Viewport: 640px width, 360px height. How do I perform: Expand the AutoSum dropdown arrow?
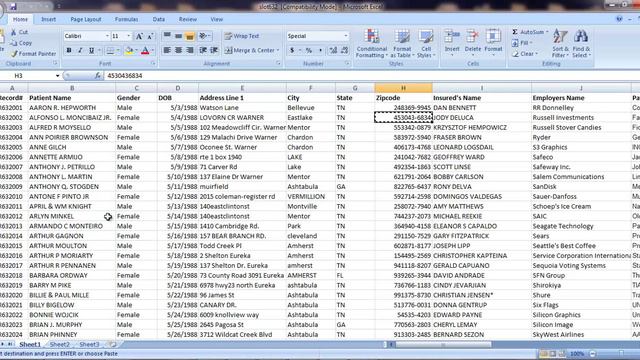[547, 32]
